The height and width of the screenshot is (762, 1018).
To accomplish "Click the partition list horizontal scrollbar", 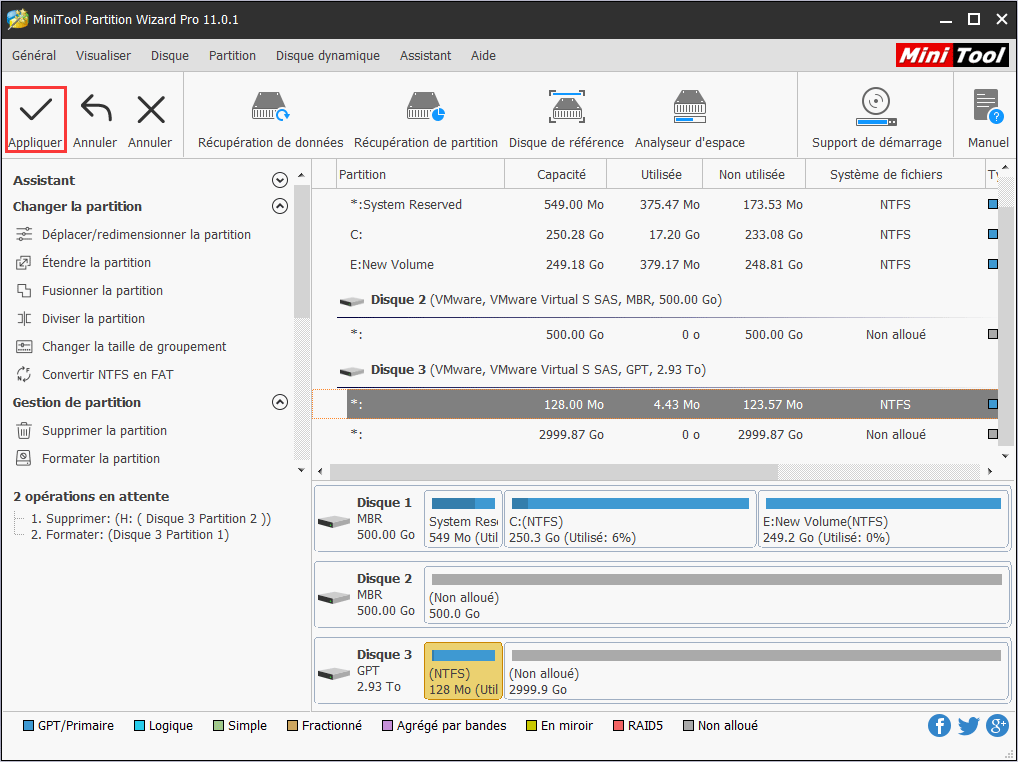I will point(553,471).
